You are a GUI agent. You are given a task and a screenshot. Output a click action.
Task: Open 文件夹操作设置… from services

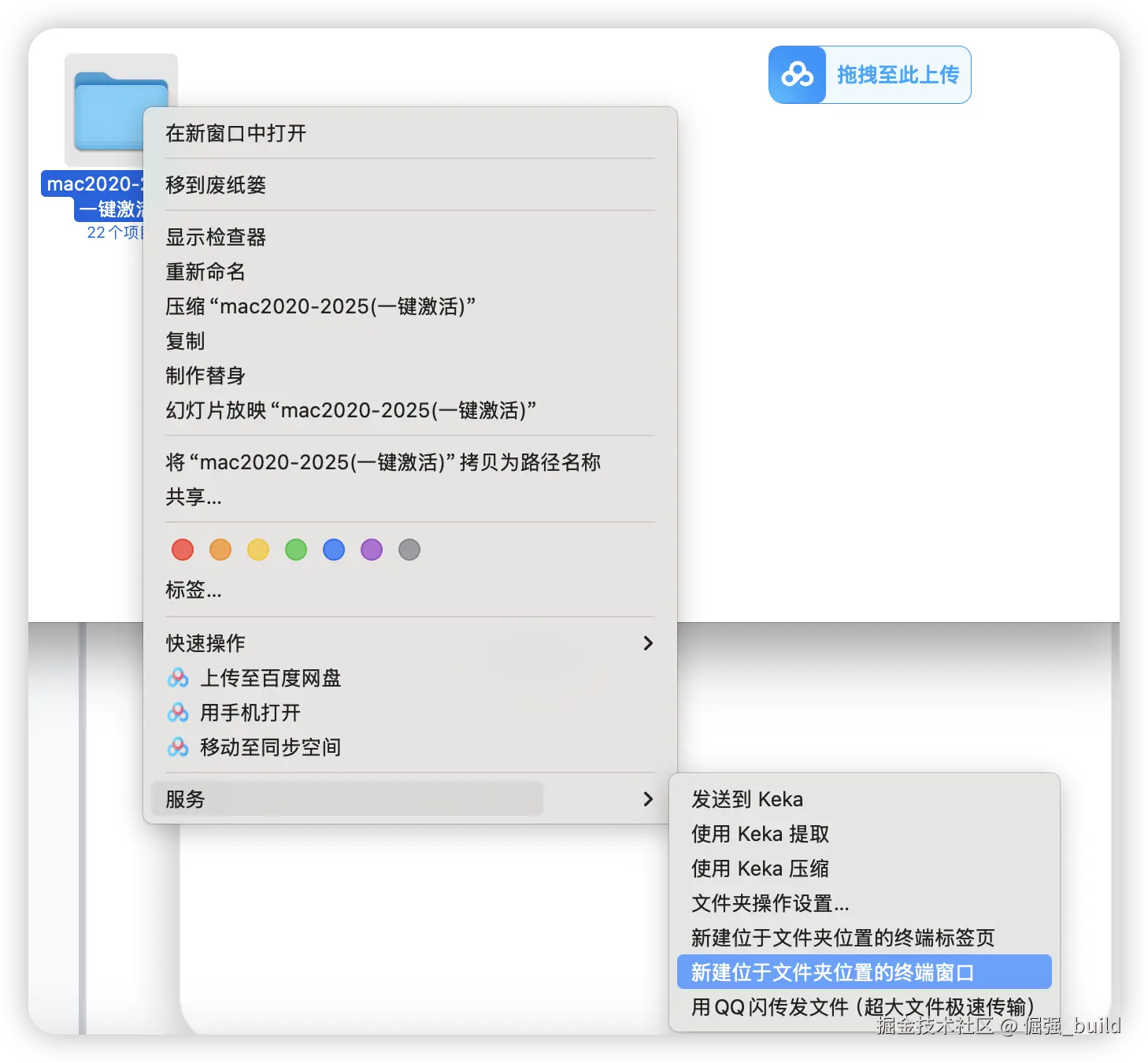pyautogui.click(x=865, y=903)
